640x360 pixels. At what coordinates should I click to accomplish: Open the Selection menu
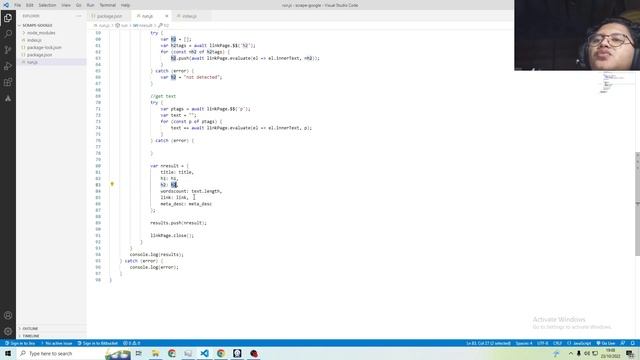coord(47,5)
